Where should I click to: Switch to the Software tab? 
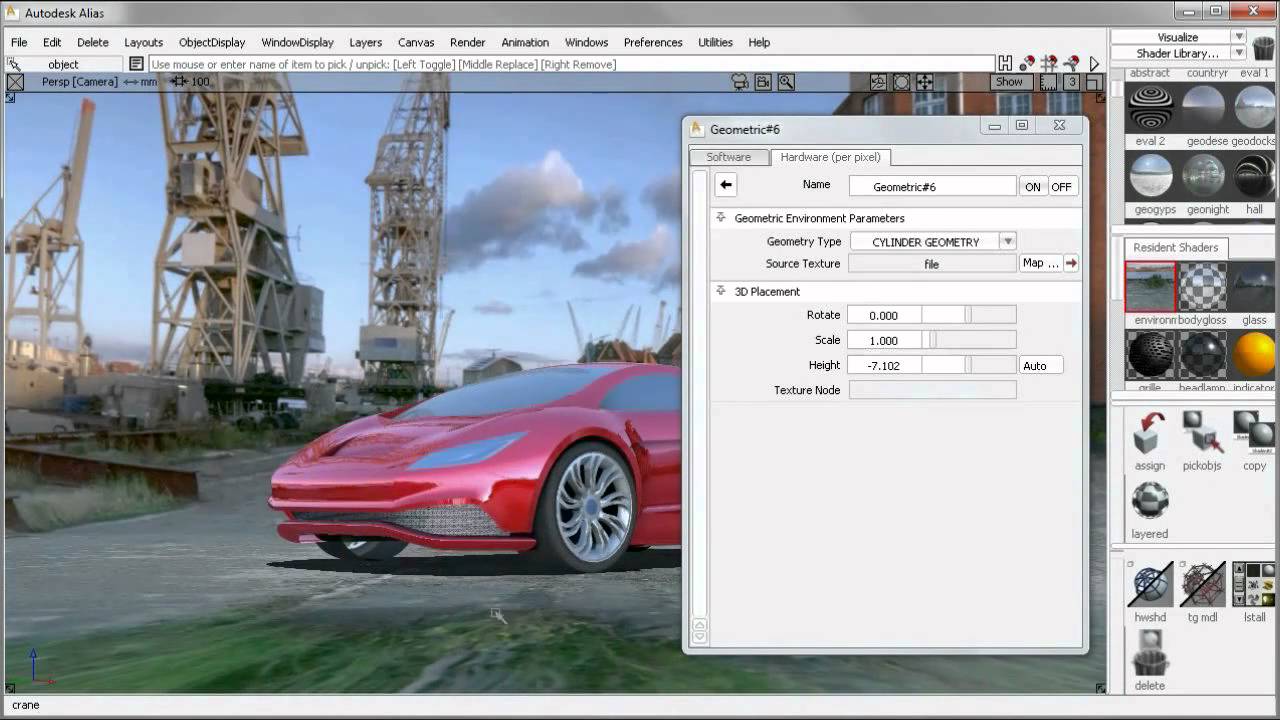pyautogui.click(x=728, y=157)
